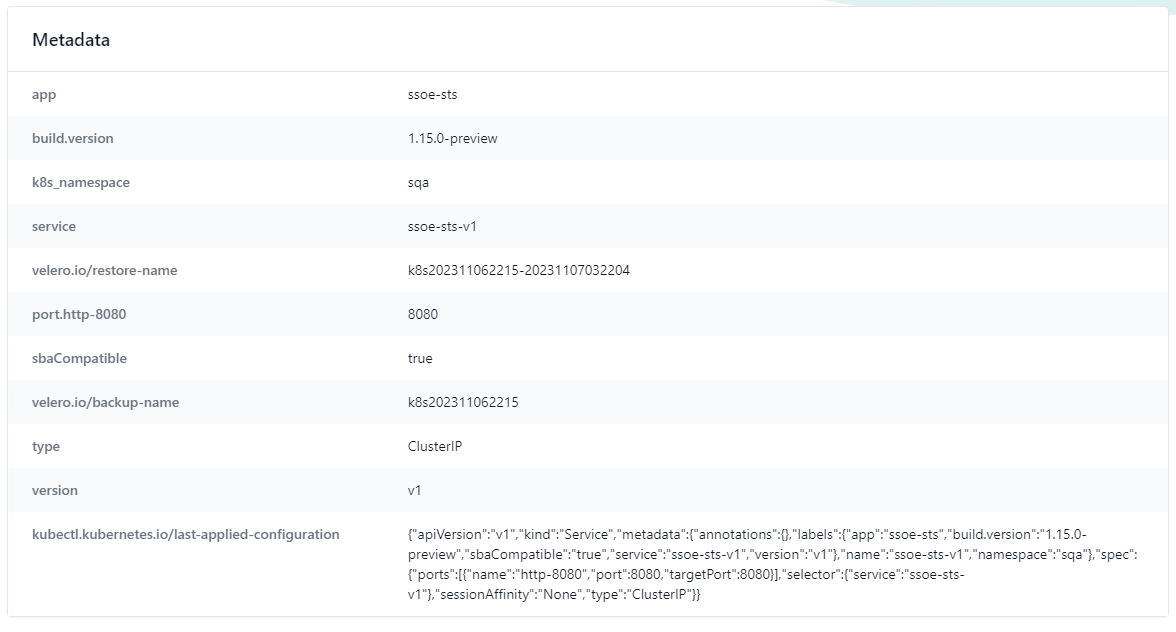Click the Metadata panel heading

[71, 40]
